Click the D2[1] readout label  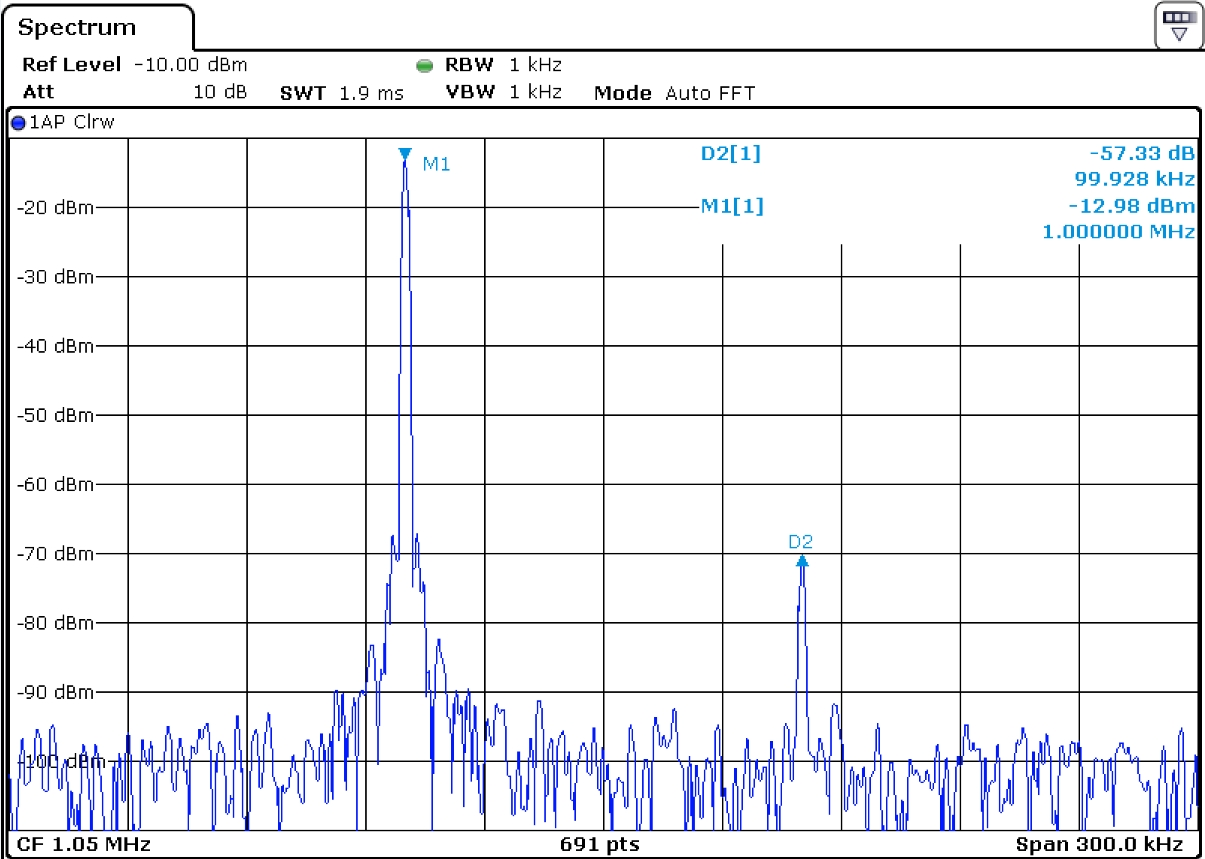tap(731, 154)
